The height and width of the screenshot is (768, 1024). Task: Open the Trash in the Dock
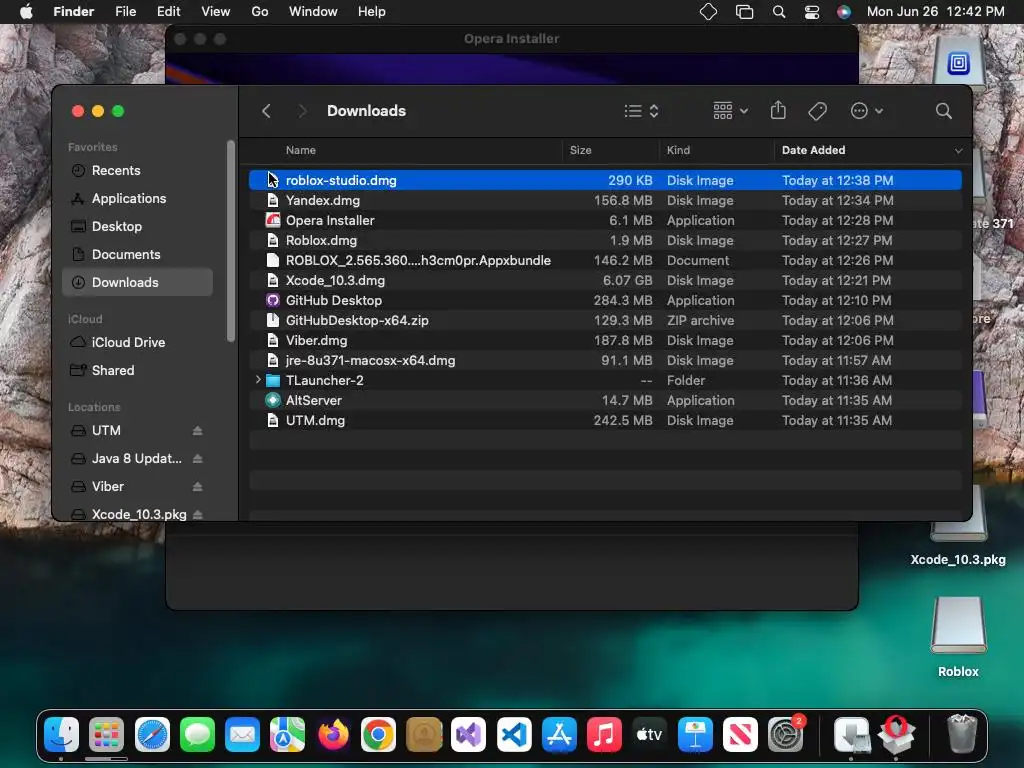click(962, 735)
